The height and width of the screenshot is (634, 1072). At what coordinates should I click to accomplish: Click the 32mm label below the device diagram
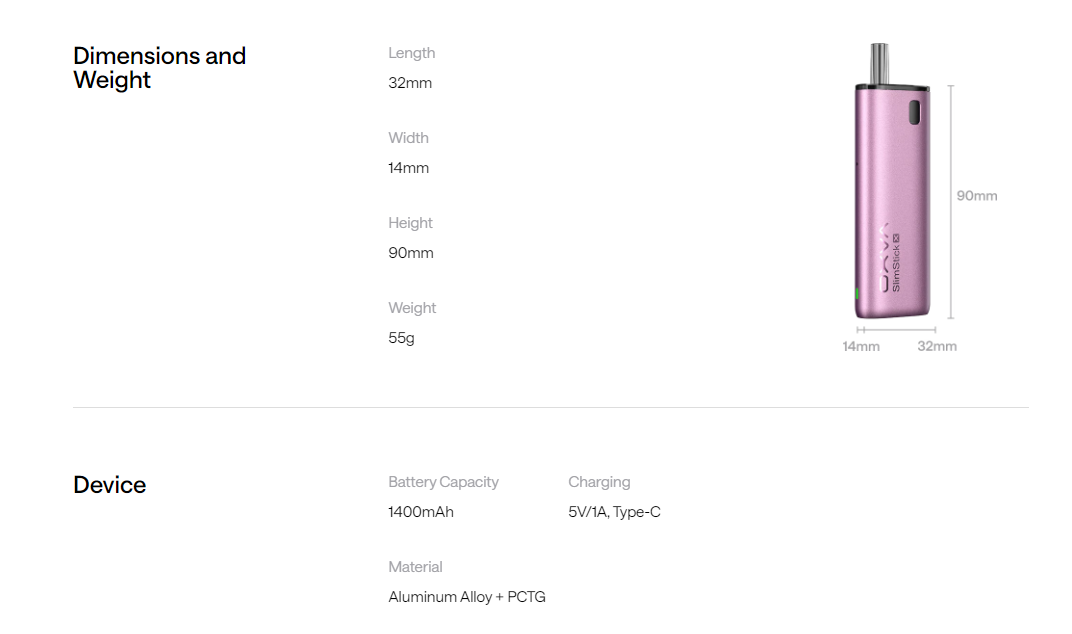tap(937, 346)
